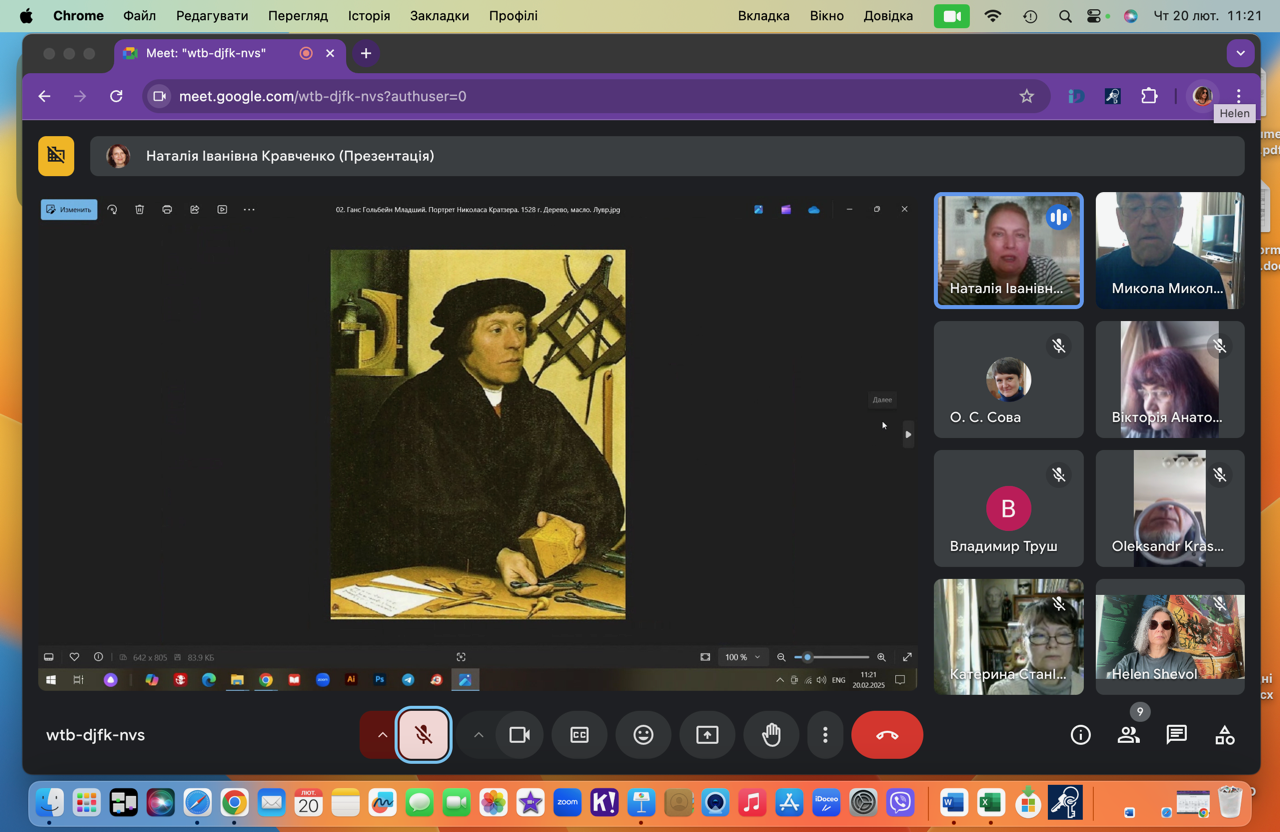The height and width of the screenshot is (832, 1280).
Task: Open the Вкладка menu
Action: (x=764, y=16)
